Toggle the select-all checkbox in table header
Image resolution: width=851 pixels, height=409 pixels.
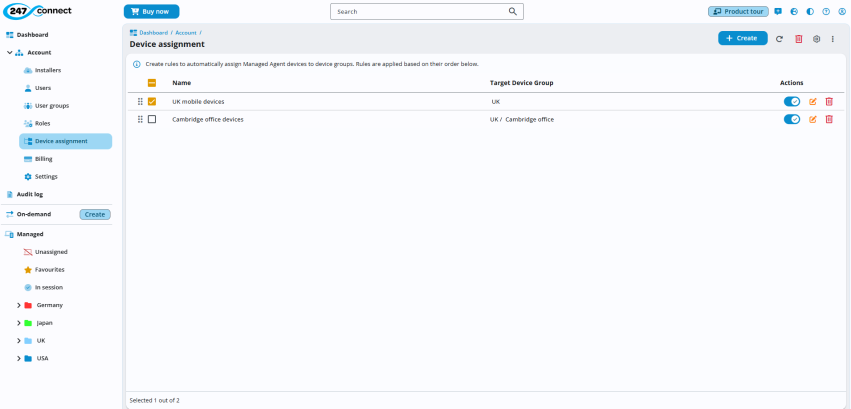pyautogui.click(x=152, y=83)
